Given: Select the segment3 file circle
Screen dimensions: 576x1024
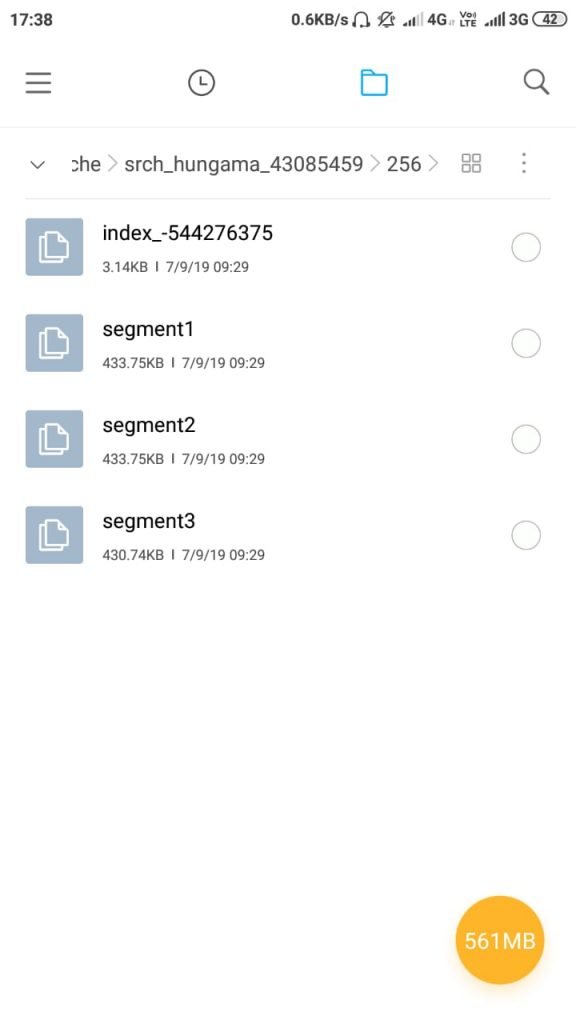Looking at the screenshot, I should [x=526, y=535].
